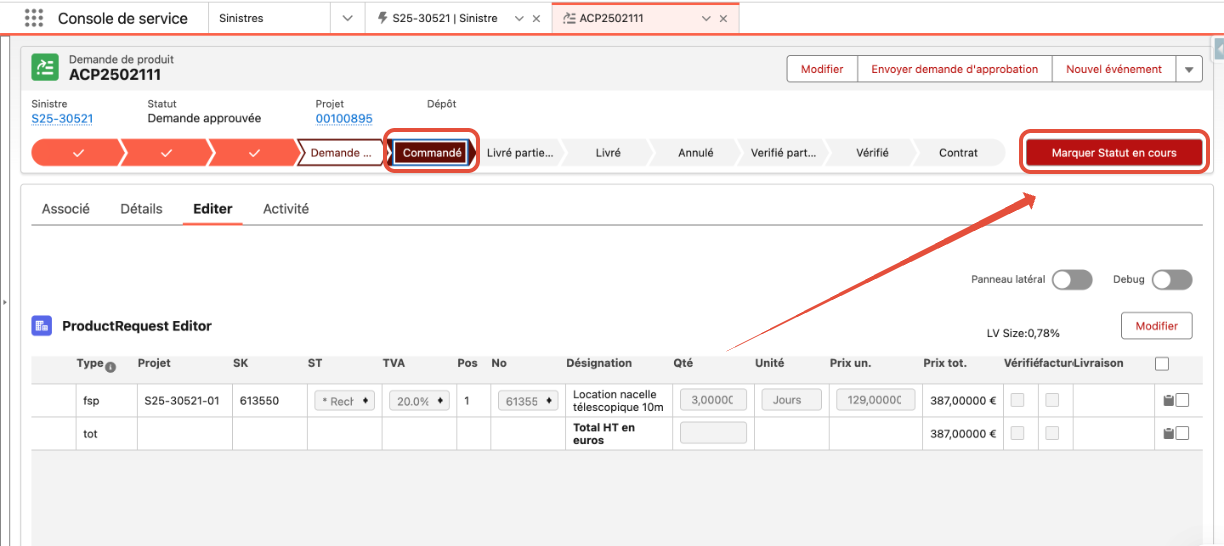Switch to the Associé tab
This screenshot has height=546, width=1224.
tap(66, 209)
